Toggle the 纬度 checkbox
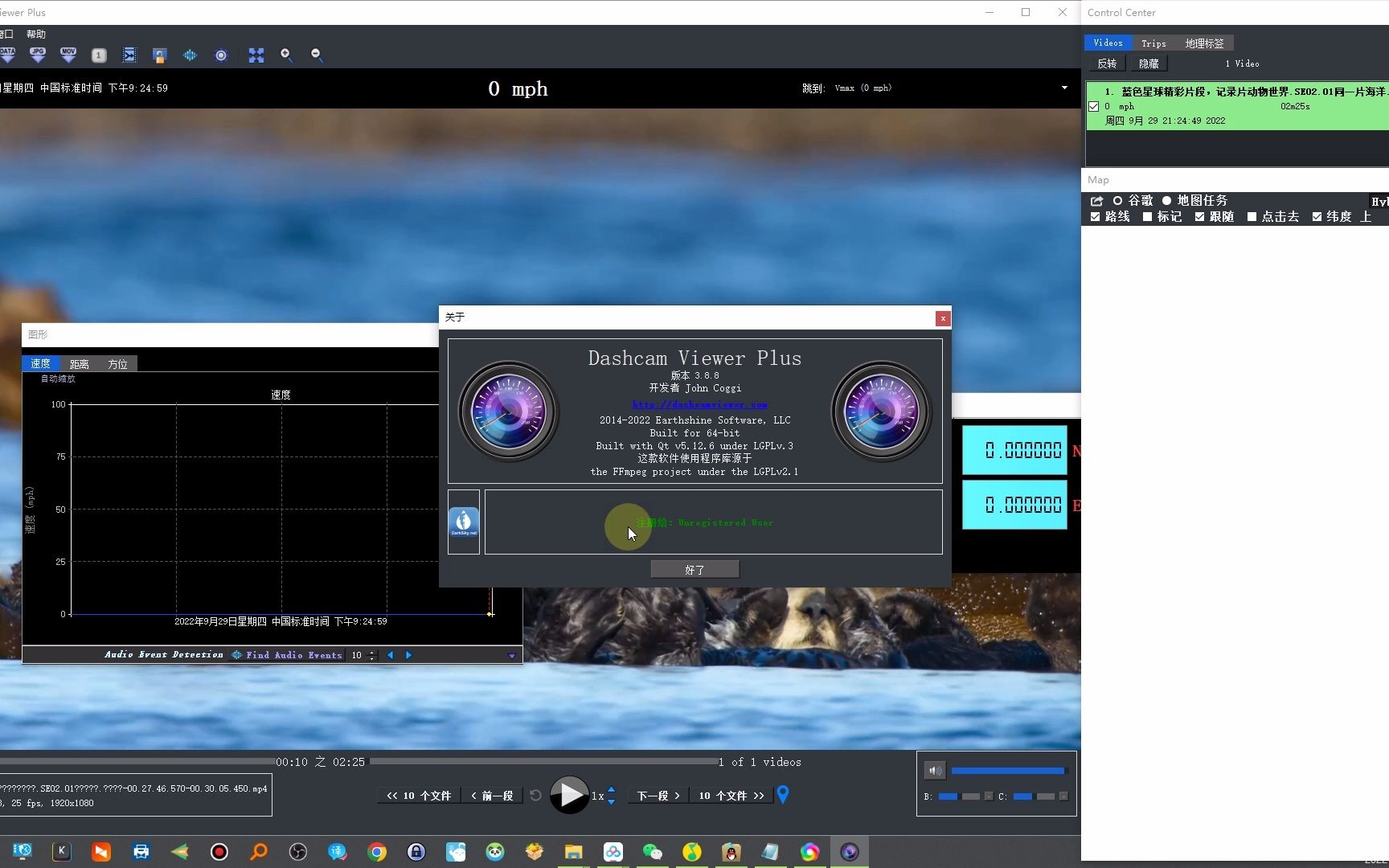This screenshot has width=1389, height=868. (1317, 217)
